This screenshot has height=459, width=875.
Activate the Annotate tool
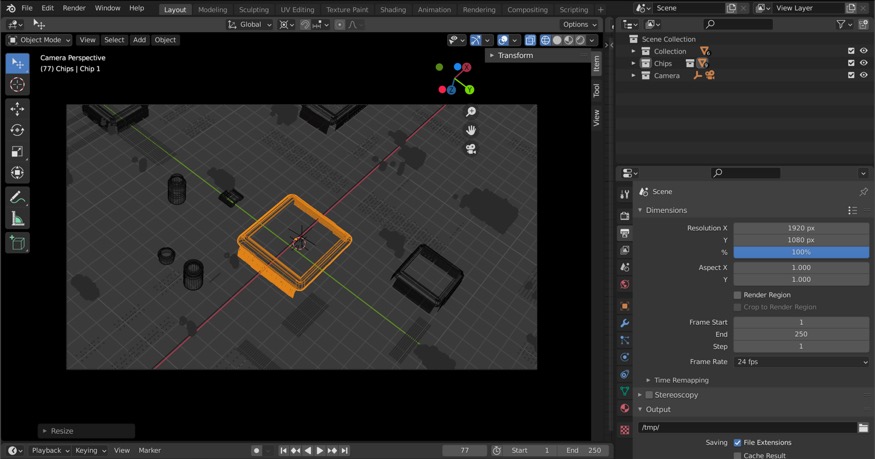pyautogui.click(x=17, y=198)
